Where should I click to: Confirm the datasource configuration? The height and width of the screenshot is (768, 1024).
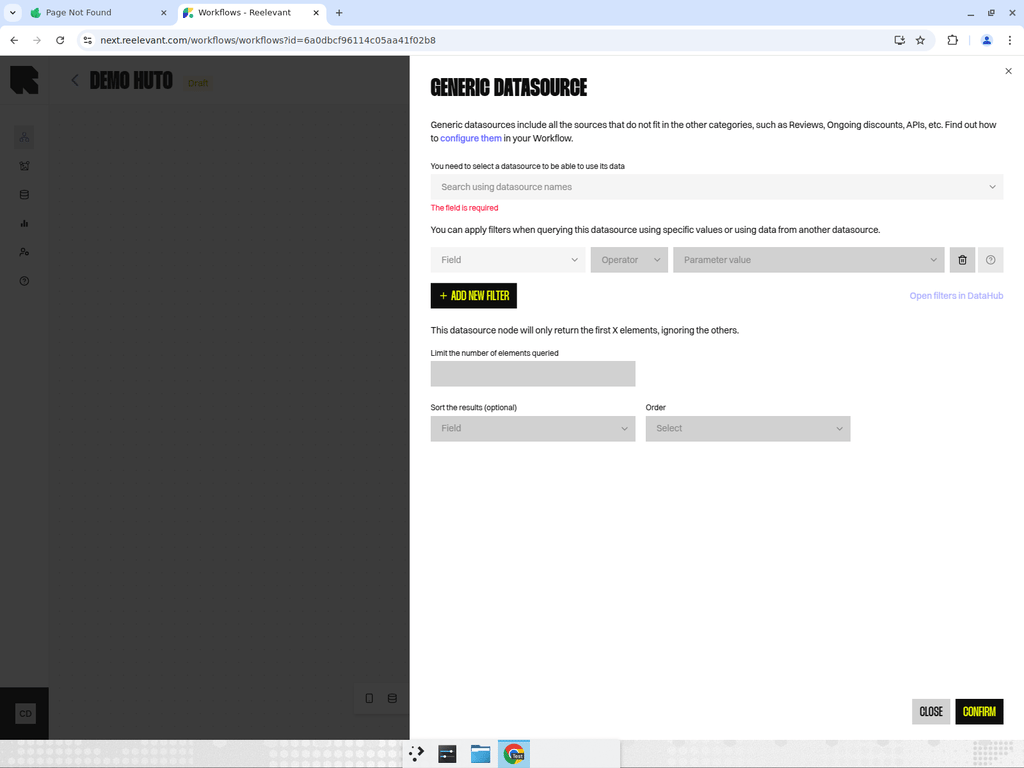tap(979, 712)
